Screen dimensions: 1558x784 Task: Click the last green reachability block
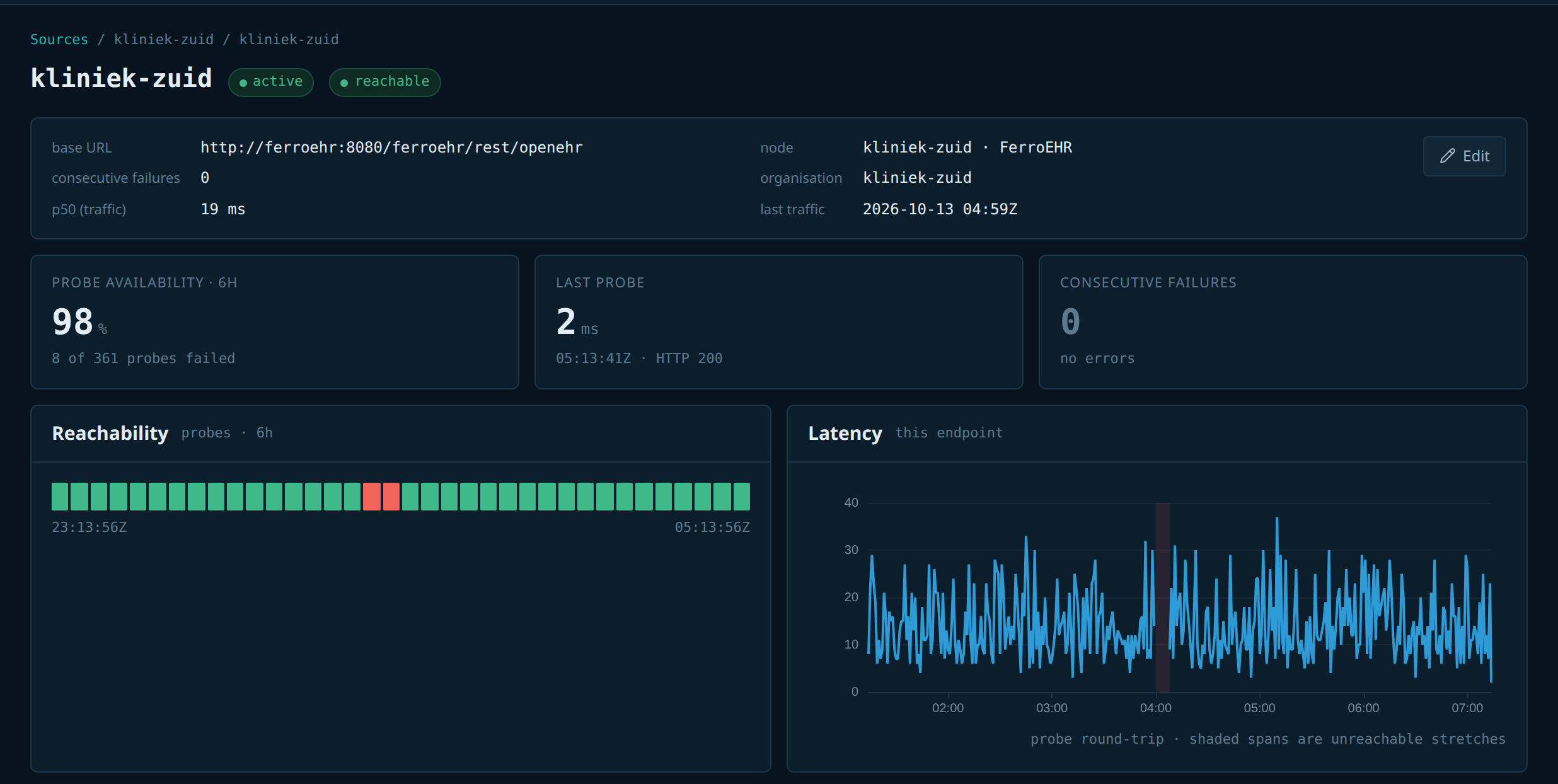pyautogui.click(x=742, y=497)
